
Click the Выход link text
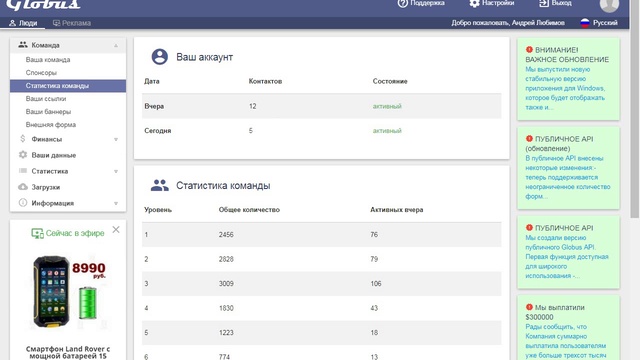tap(561, 3)
